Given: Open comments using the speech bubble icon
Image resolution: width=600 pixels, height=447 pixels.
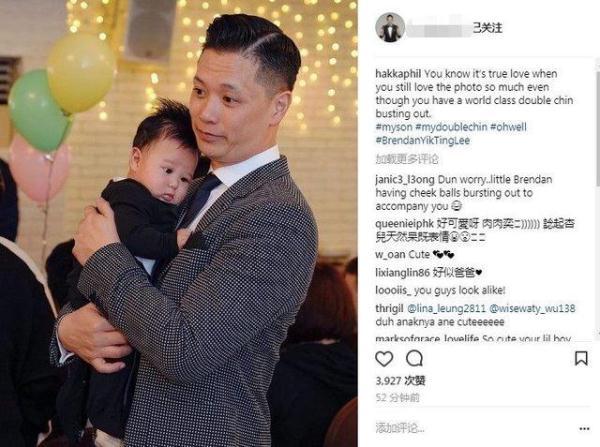Looking at the screenshot, I should 414,359.
